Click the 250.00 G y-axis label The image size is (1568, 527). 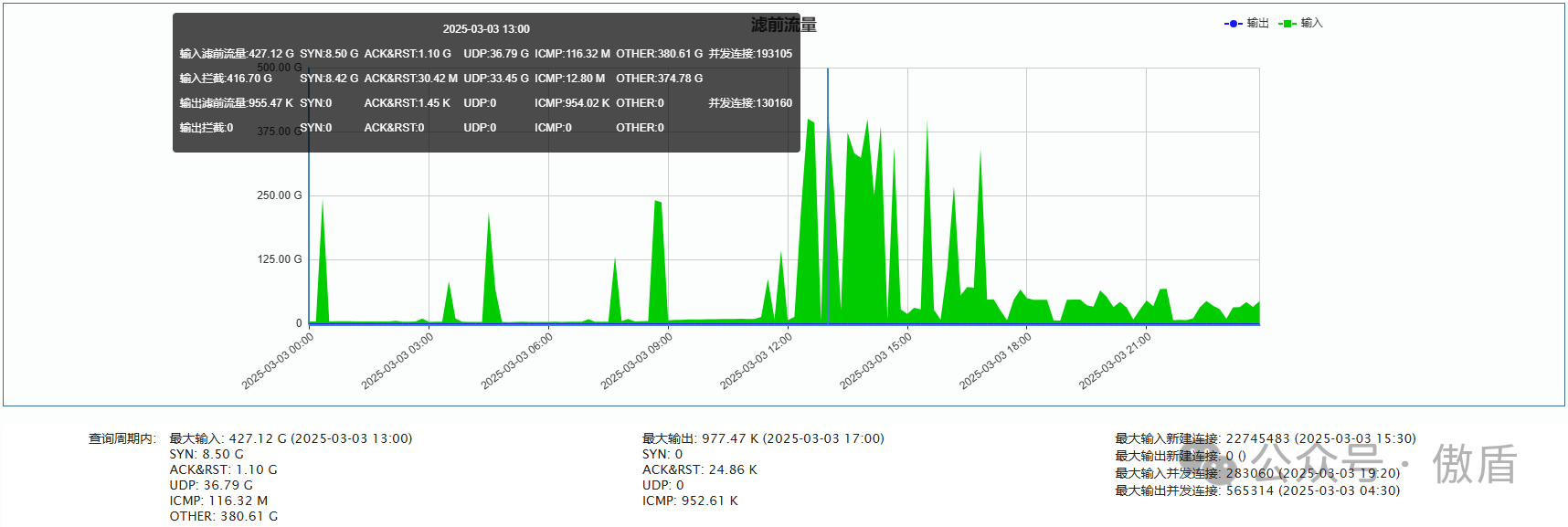[x=279, y=195]
